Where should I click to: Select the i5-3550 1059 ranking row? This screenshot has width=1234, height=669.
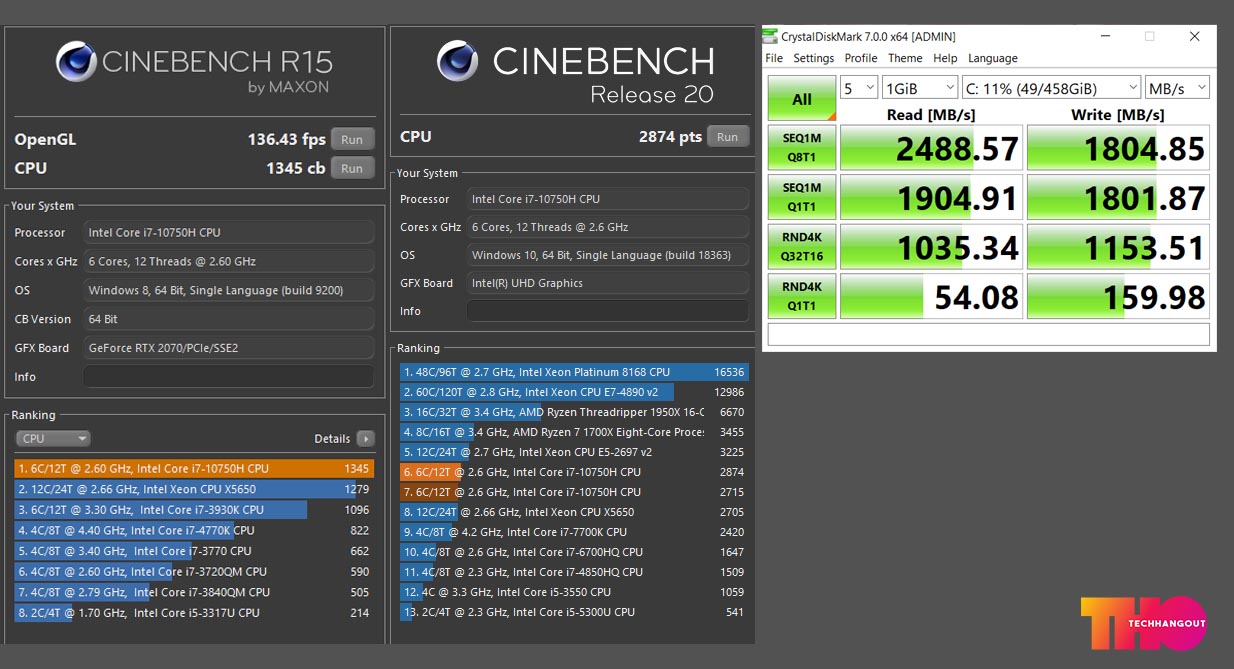[x=574, y=592]
